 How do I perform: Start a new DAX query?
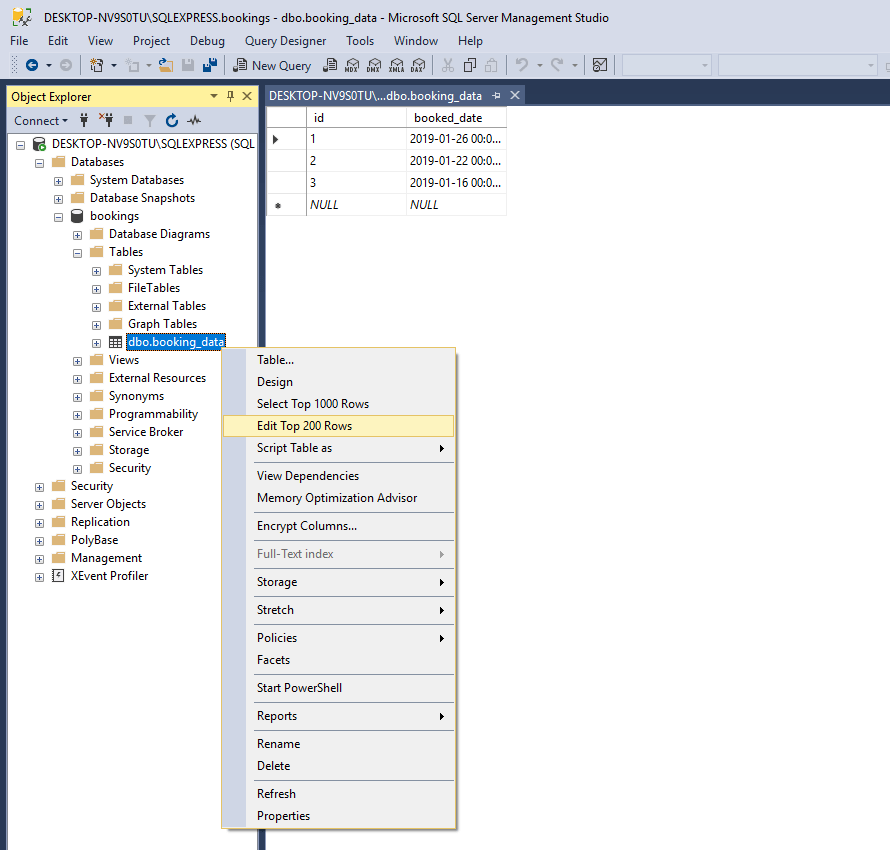(x=418, y=65)
